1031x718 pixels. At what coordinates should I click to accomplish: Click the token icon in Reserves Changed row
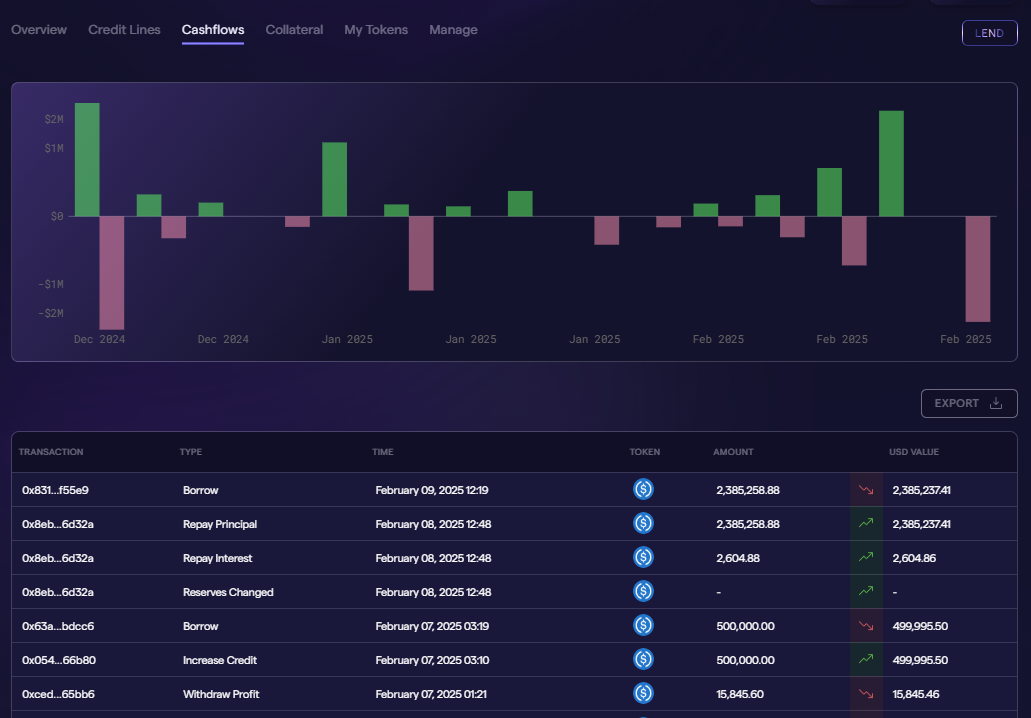coord(643,592)
